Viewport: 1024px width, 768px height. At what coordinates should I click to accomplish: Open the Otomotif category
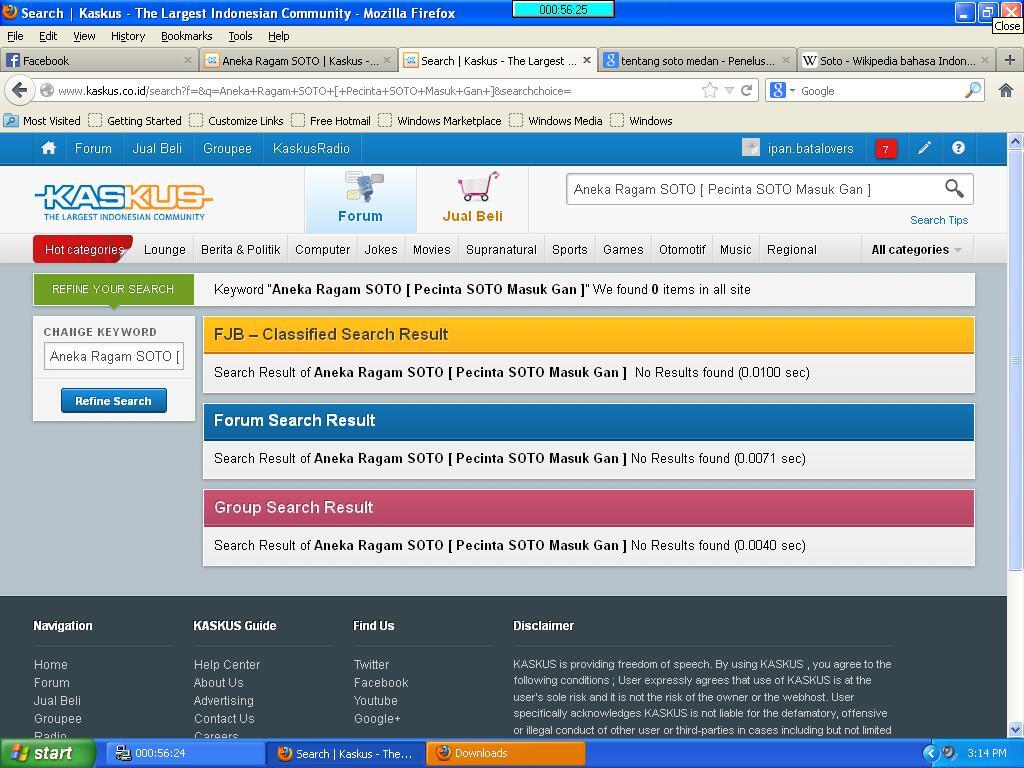coord(682,249)
